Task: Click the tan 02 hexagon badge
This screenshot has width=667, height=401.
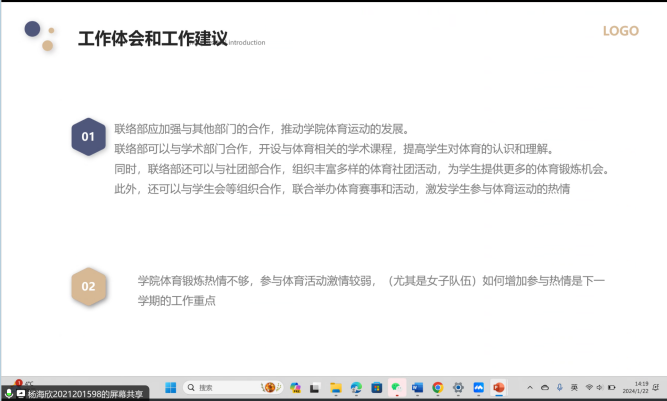Action: (88, 287)
